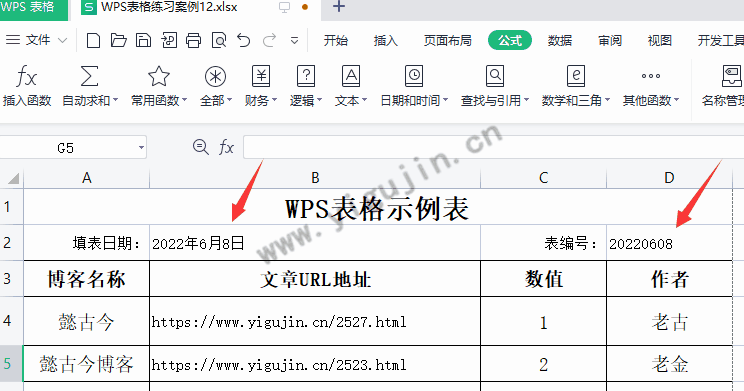The width and height of the screenshot is (744, 391).
Task: Open the Other Functions ellipsis icon
Action: 651,76
